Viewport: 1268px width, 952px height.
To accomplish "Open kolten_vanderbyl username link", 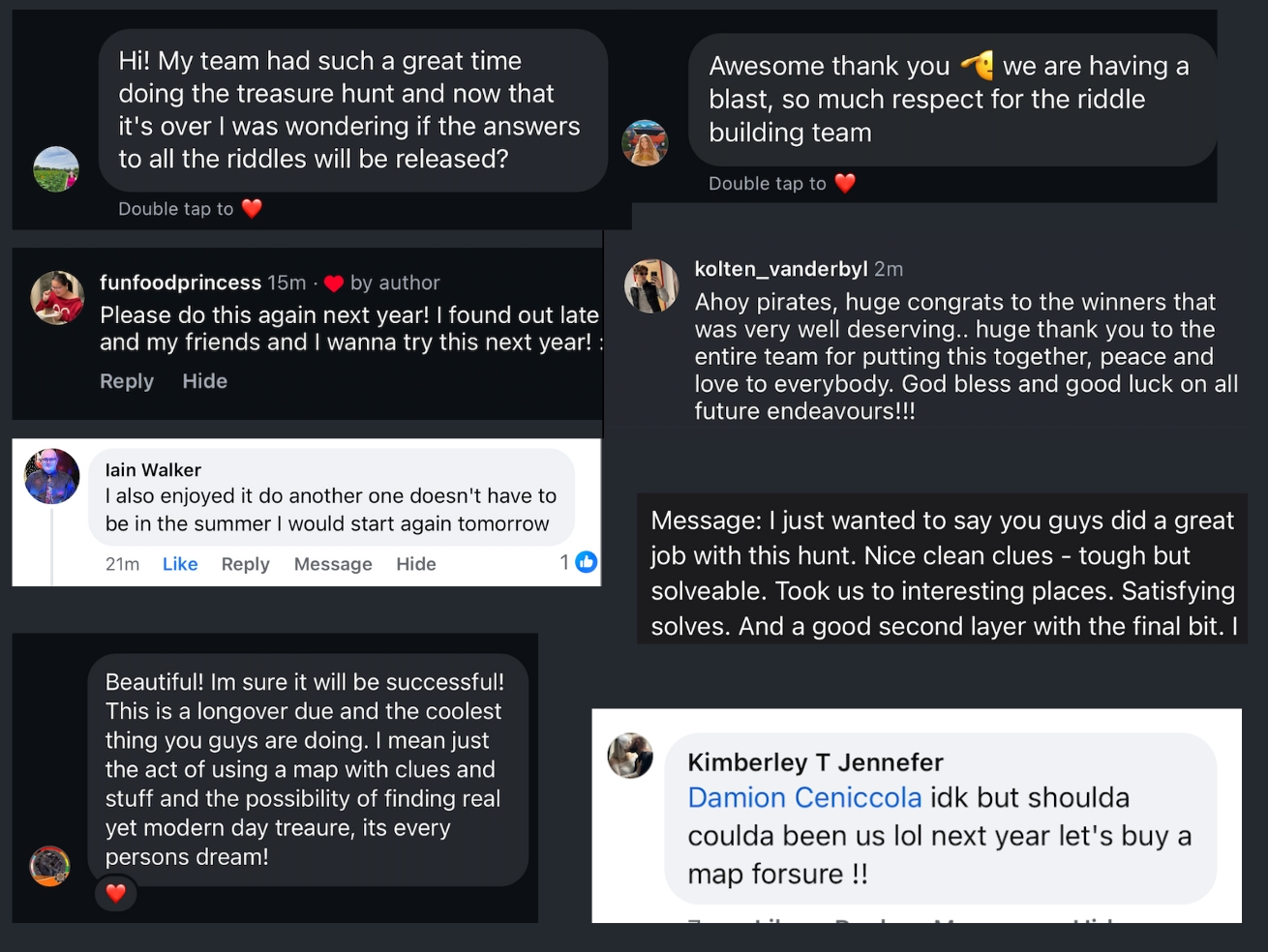I will point(780,269).
